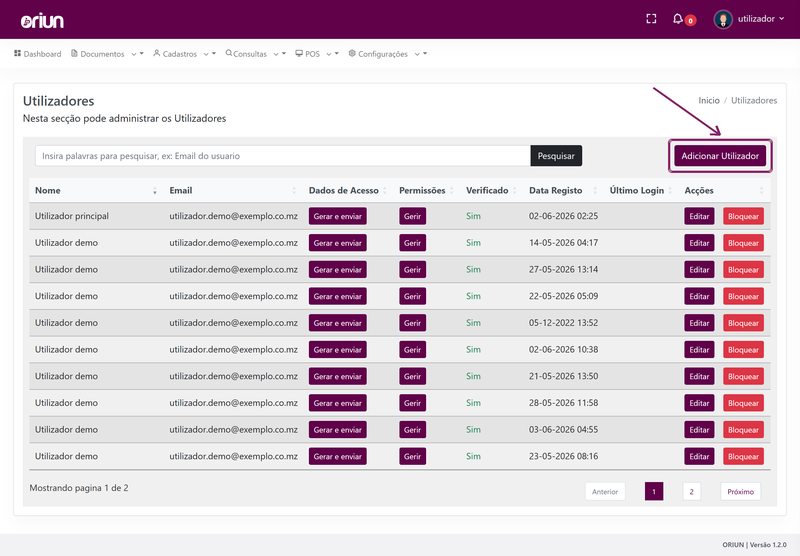
Task: Go to pagination page 2
Action: point(691,492)
